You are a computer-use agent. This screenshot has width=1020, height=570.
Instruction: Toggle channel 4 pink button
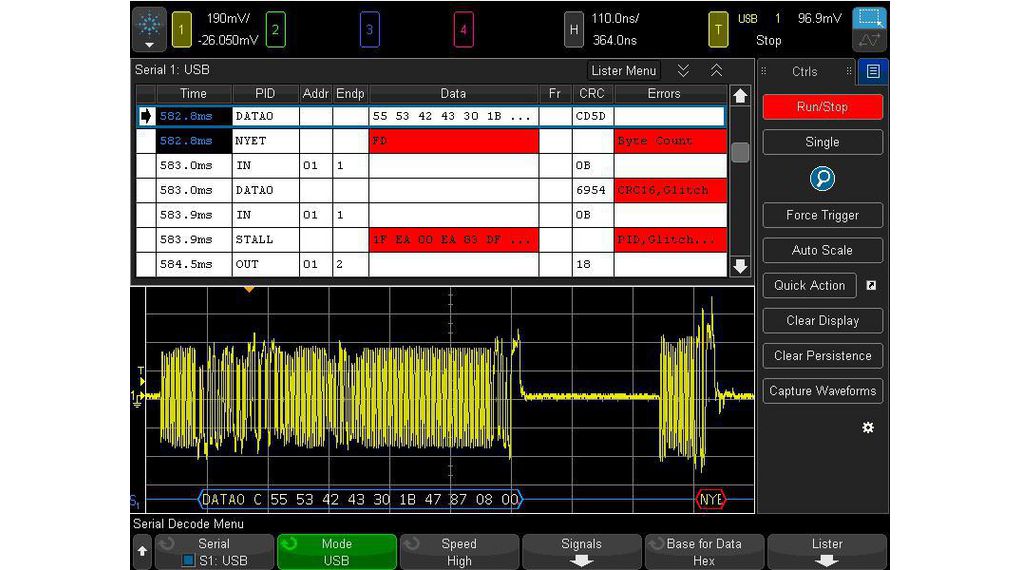click(x=463, y=29)
